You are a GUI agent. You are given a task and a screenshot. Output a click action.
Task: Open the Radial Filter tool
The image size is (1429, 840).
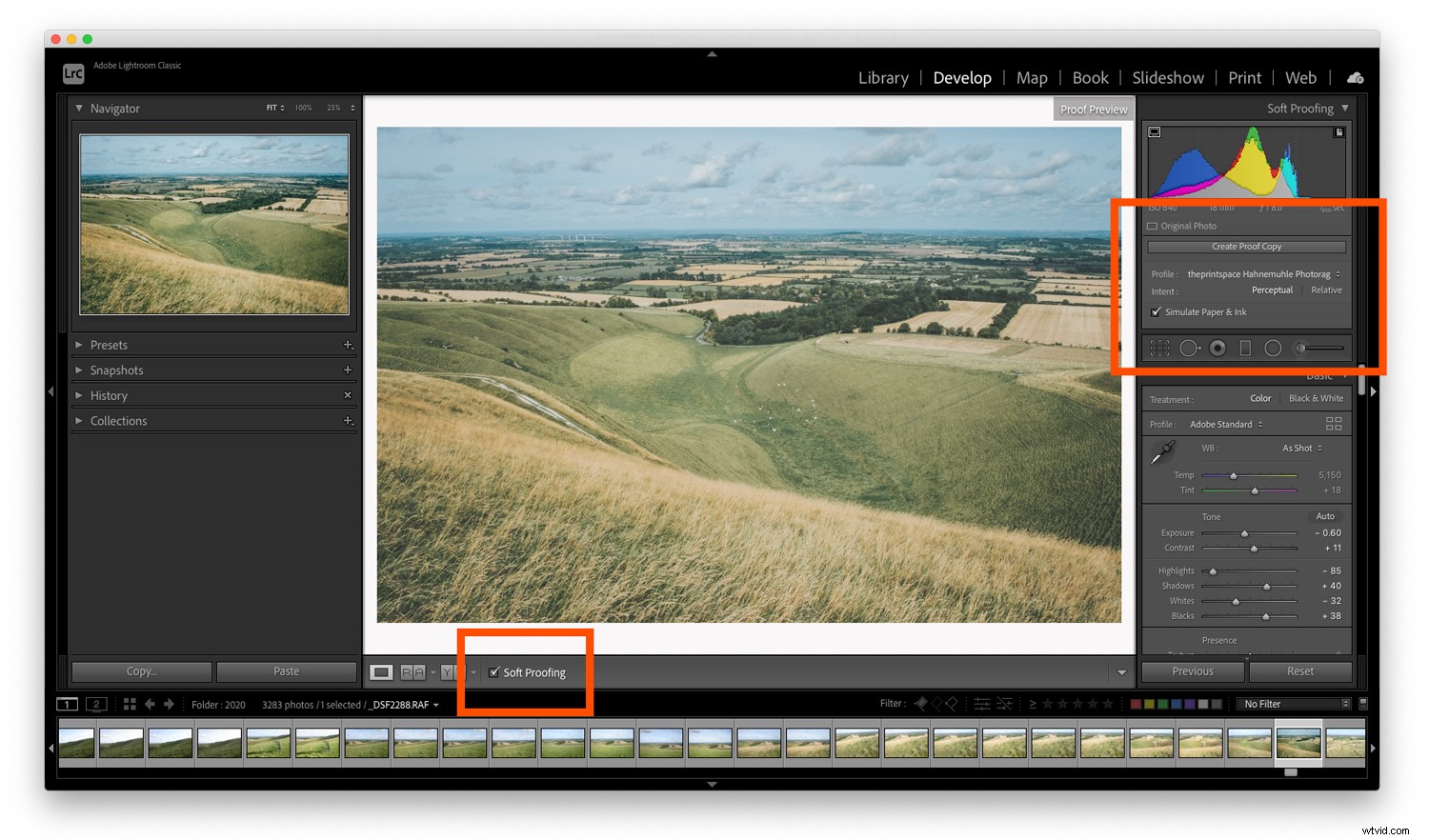[1273, 348]
